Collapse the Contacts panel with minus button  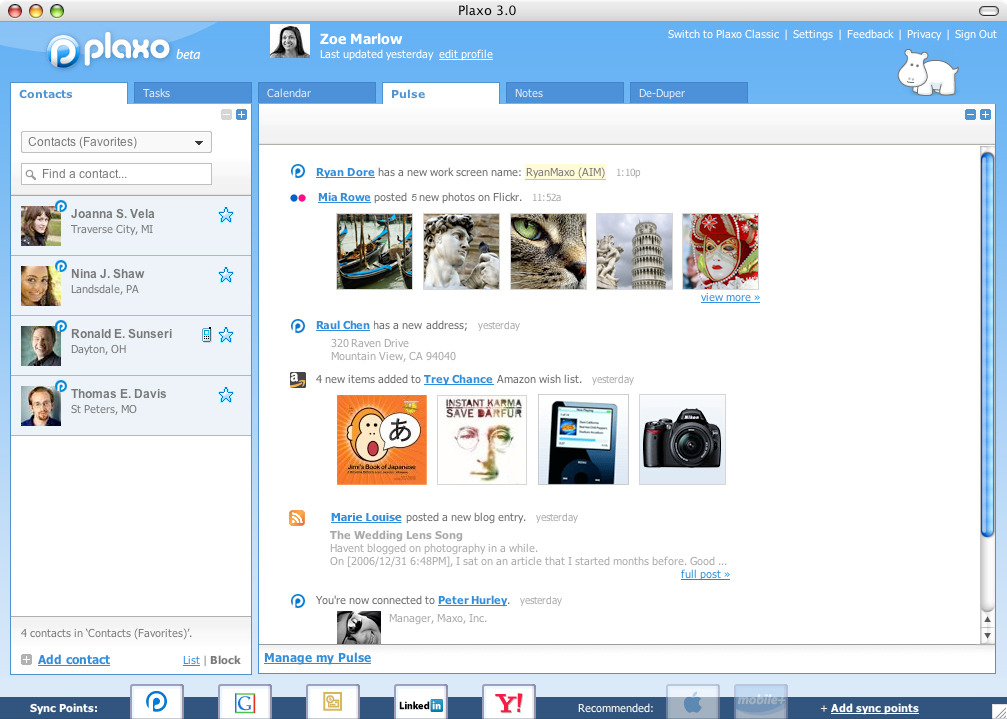[226, 115]
